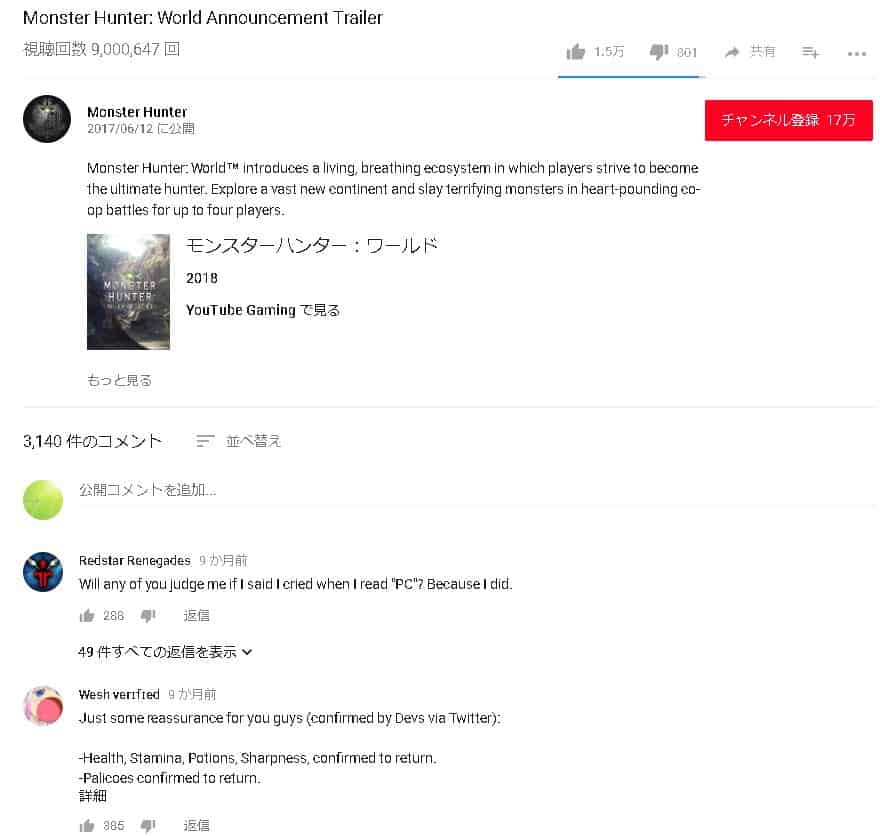Image resolution: width=880 pixels, height=836 pixels.
Task: Open the add-to-playlist icon
Action: pos(810,52)
